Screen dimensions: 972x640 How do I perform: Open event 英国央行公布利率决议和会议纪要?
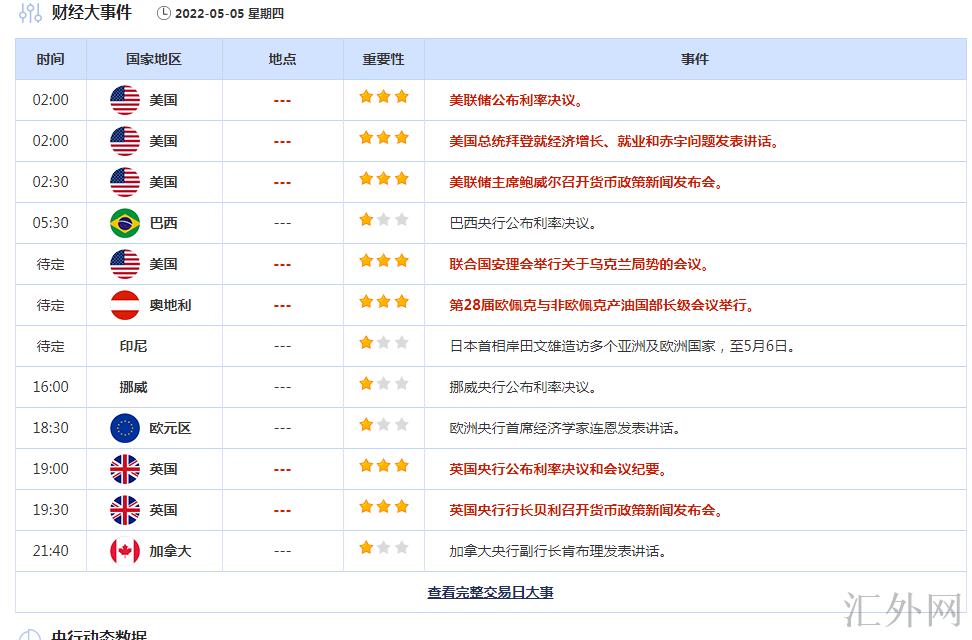coord(558,469)
